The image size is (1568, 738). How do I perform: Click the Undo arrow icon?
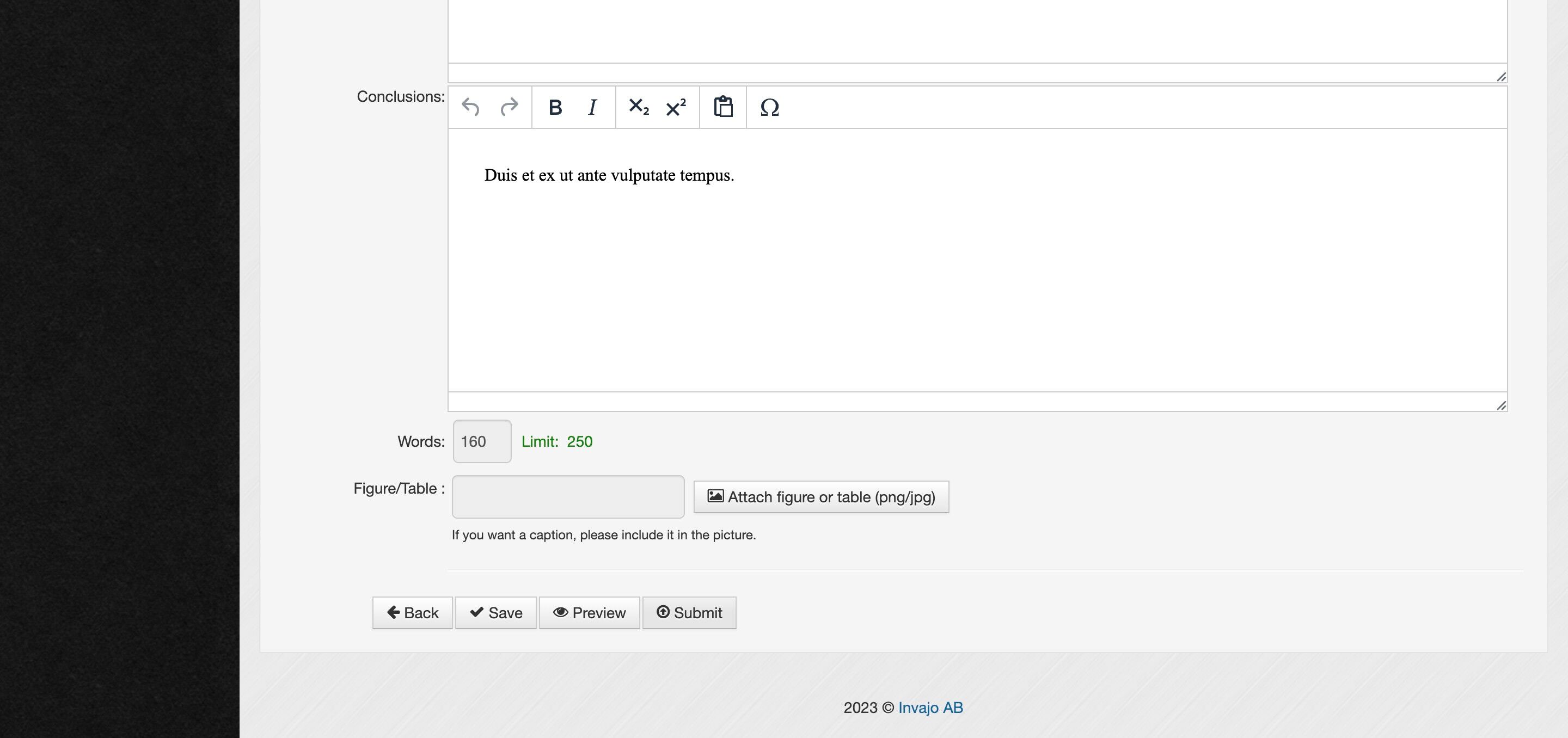tap(470, 107)
